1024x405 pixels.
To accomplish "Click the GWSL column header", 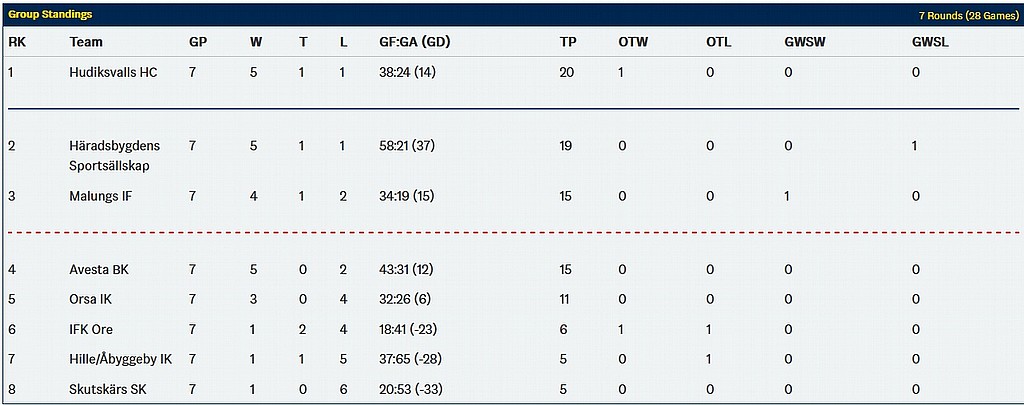I will click(x=931, y=42).
